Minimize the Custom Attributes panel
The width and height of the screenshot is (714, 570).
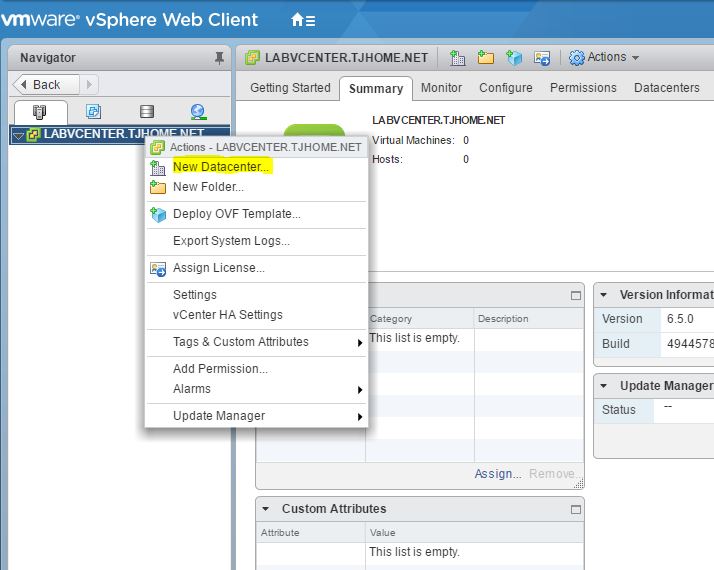coord(576,509)
